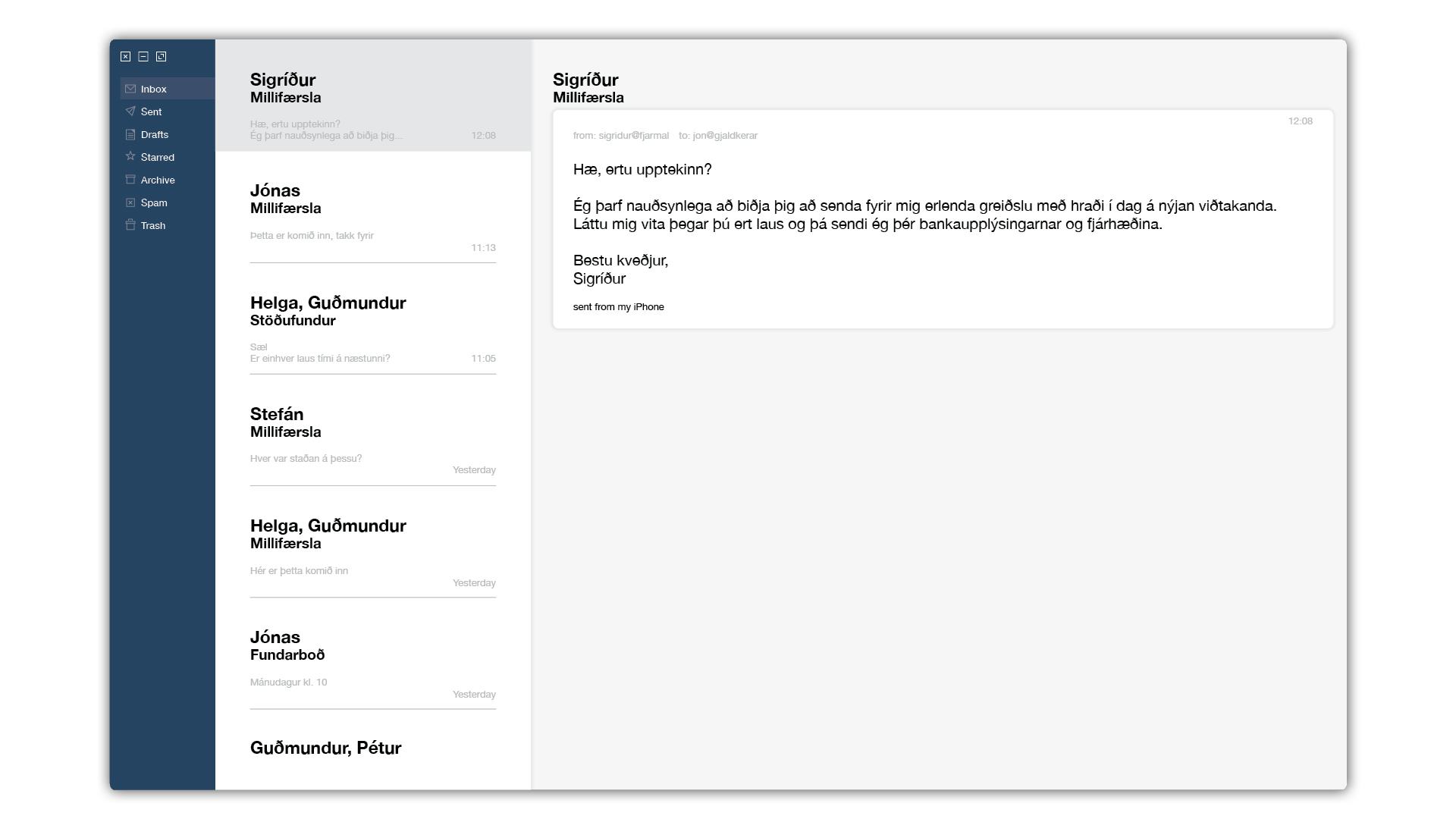Click the Drafts document icon
Viewport: 1456px width, 819px height.
(x=130, y=134)
